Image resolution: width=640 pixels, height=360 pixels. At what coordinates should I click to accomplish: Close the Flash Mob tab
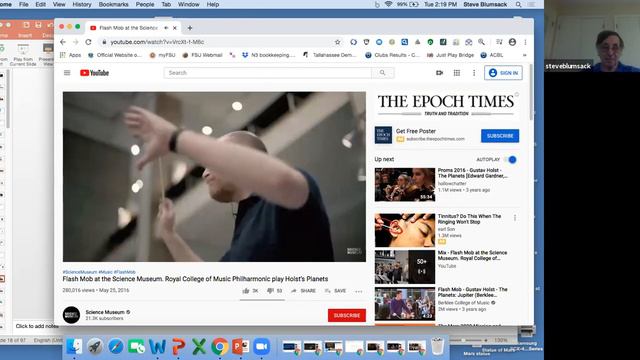pos(175,28)
